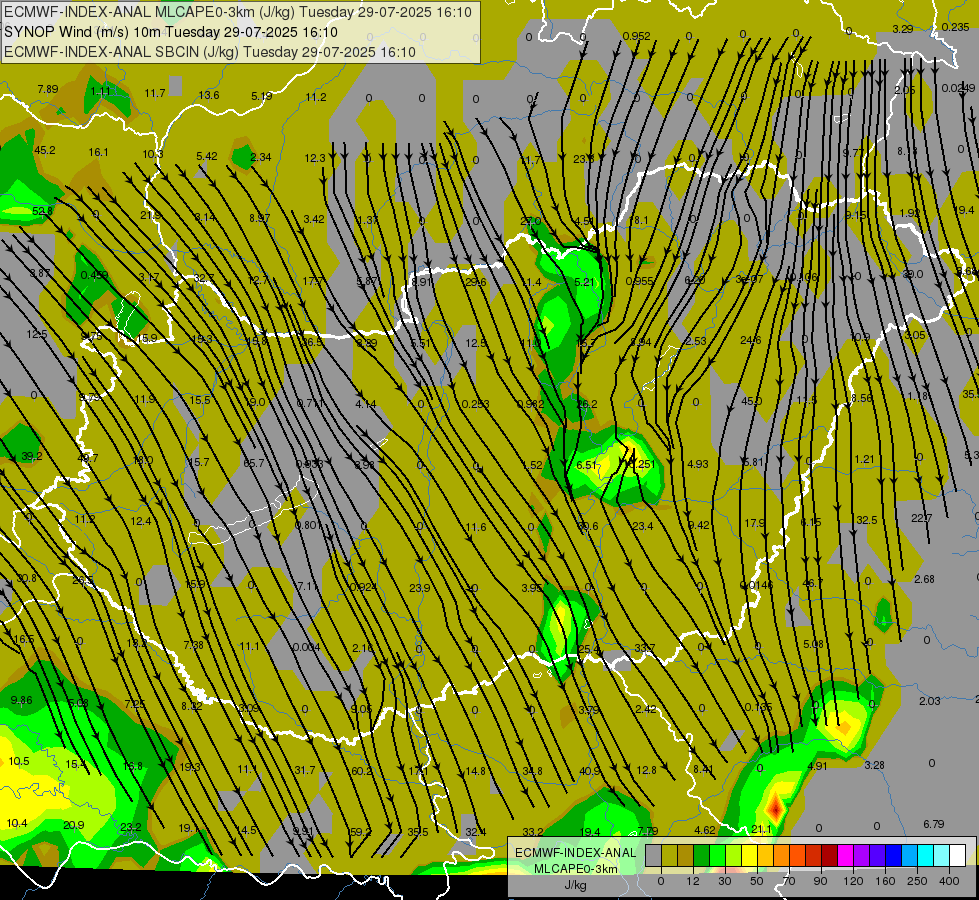
Task: Click the gray swatch in the legend
Action: [654, 855]
